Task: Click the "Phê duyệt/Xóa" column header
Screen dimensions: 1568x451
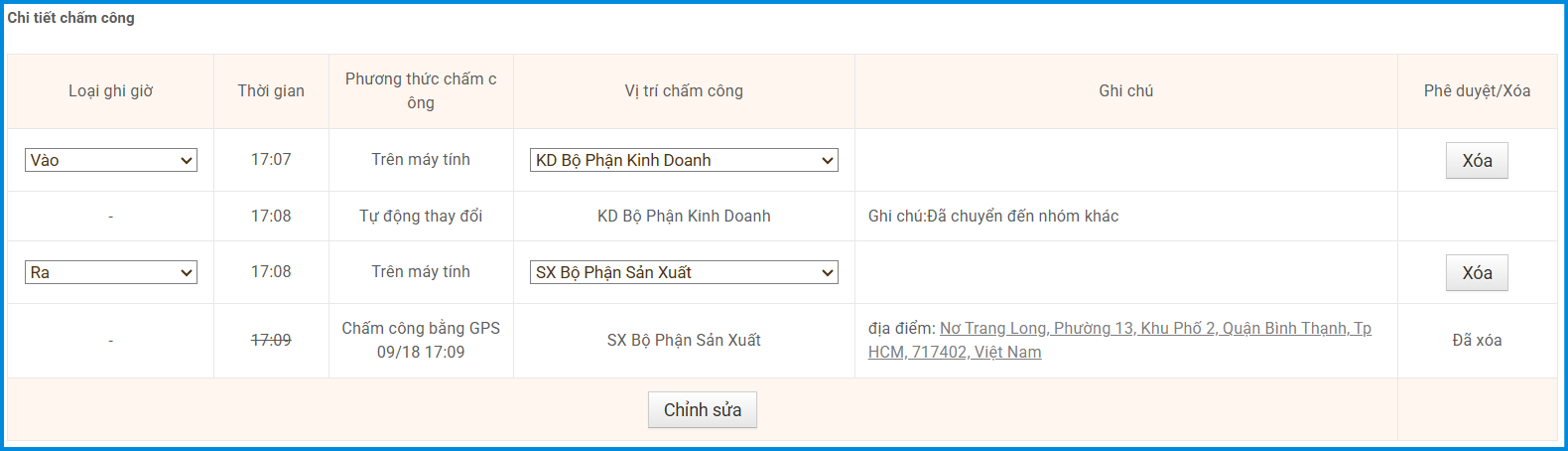Action: 1477,91
